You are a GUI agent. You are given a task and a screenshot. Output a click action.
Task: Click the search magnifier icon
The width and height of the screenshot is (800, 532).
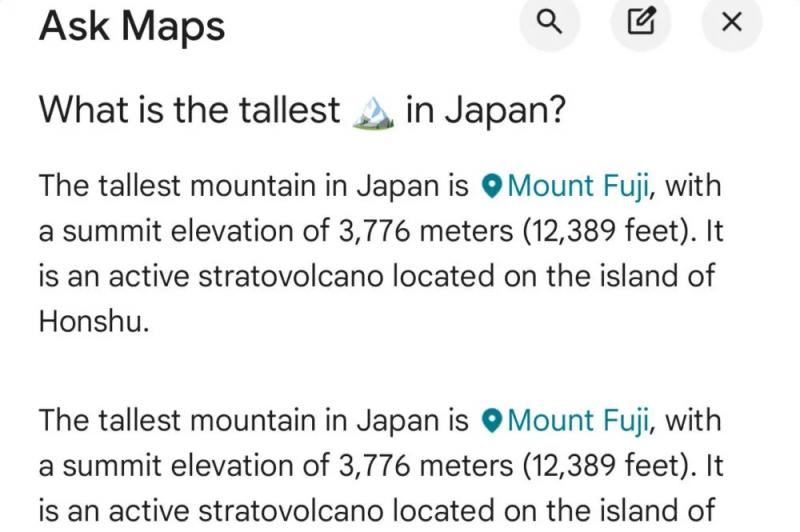click(x=548, y=22)
